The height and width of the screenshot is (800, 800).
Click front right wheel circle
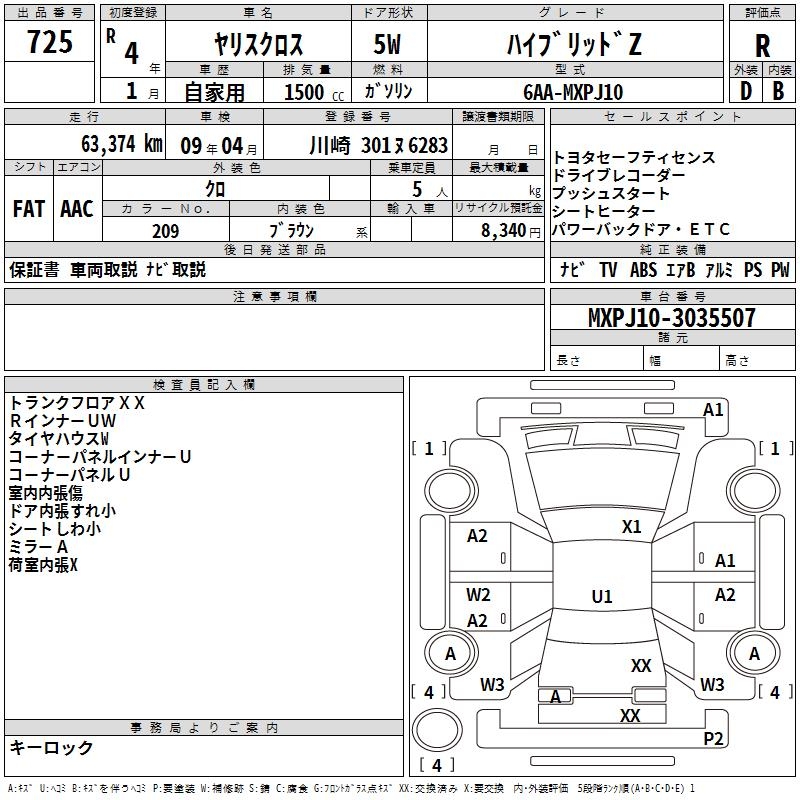point(753,491)
